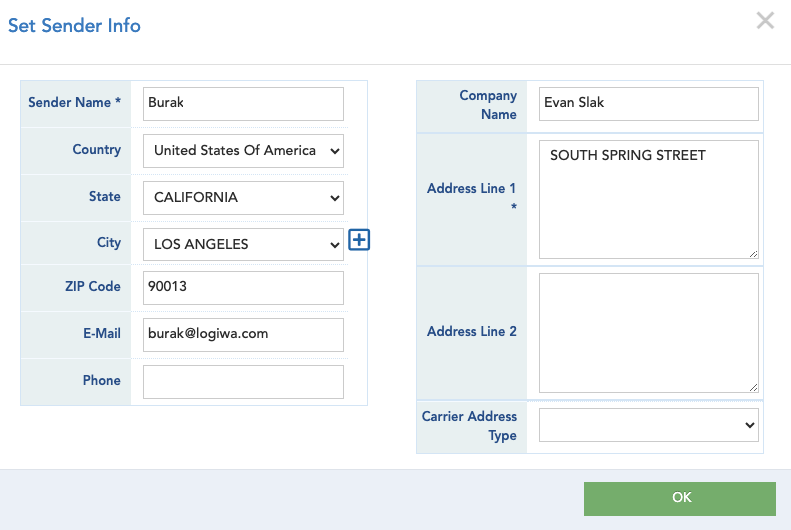Screen dimensions: 791x530
Task: Select the empty Phone input field
Action: pyautogui.click(x=243, y=381)
